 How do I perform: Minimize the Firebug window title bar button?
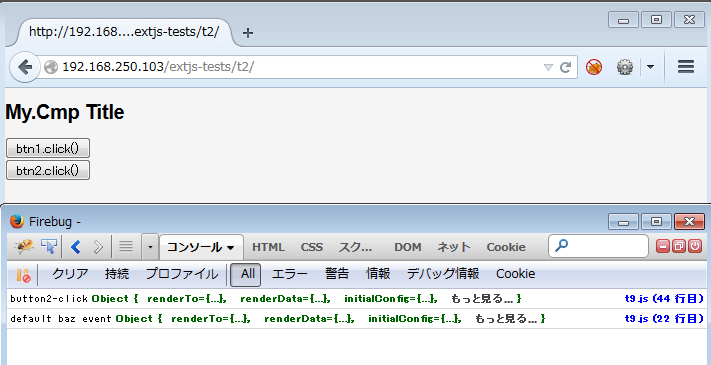(623, 222)
